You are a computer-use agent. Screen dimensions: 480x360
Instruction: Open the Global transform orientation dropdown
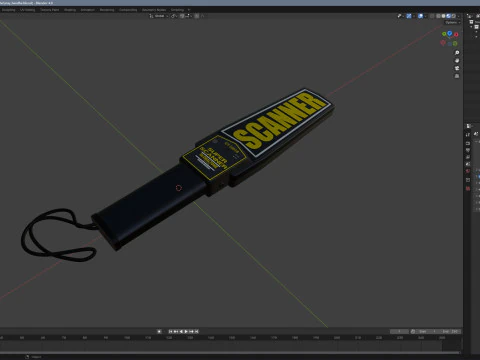[x=158, y=16]
